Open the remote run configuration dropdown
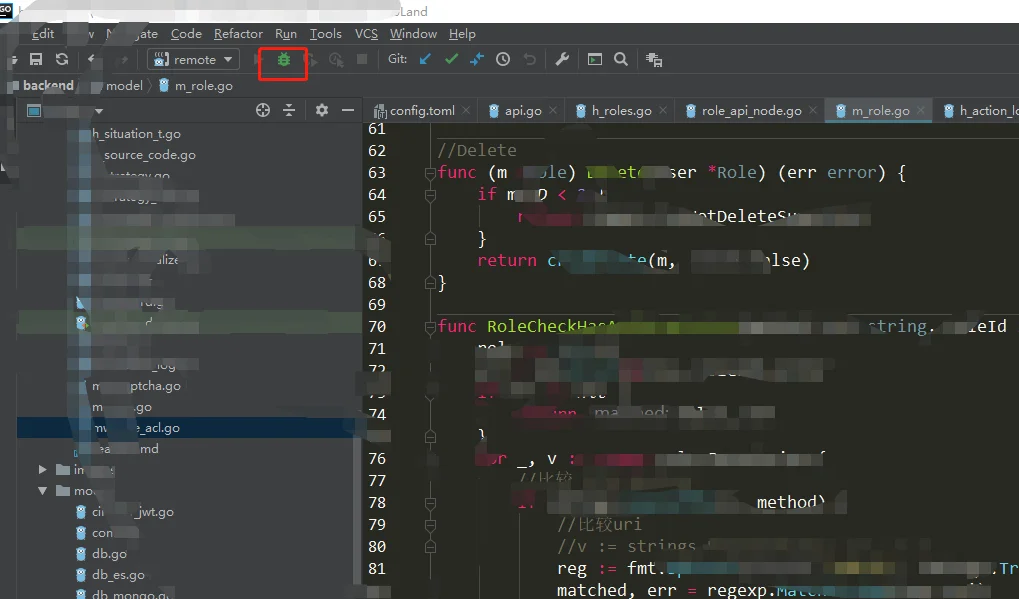1019x599 pixels. (x=193, y=60)
